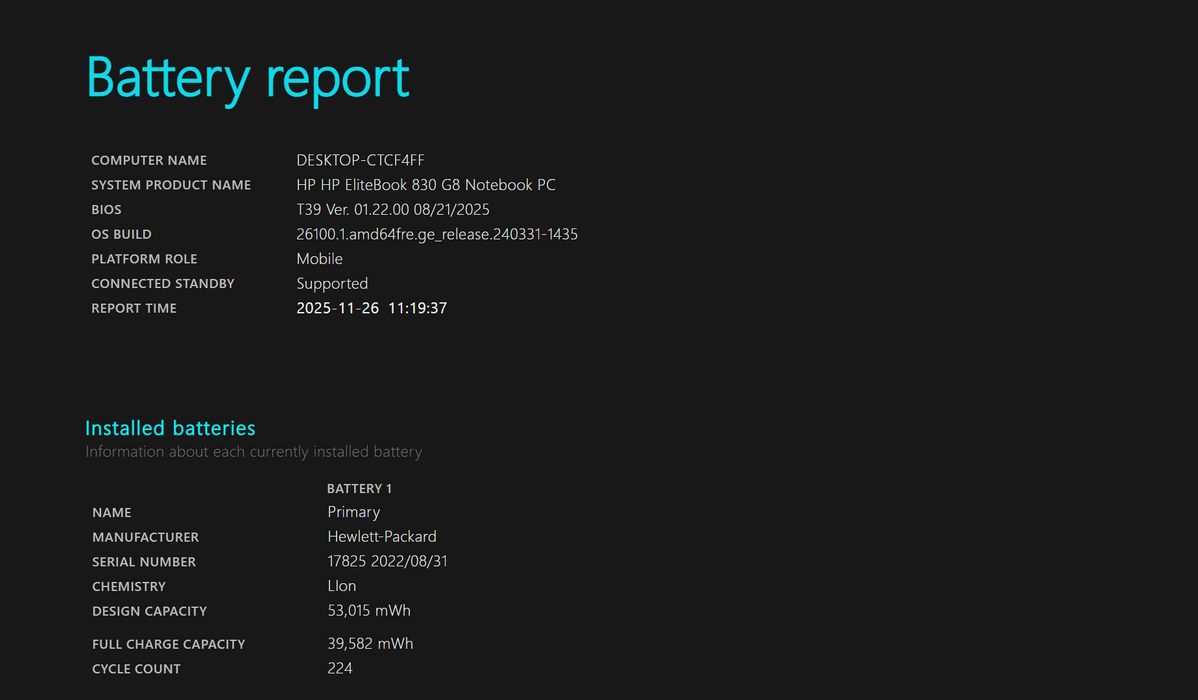This screenshot has height=700, width=1198.
Task: Click the Supported connected standby value
Action: coord(332,284)
